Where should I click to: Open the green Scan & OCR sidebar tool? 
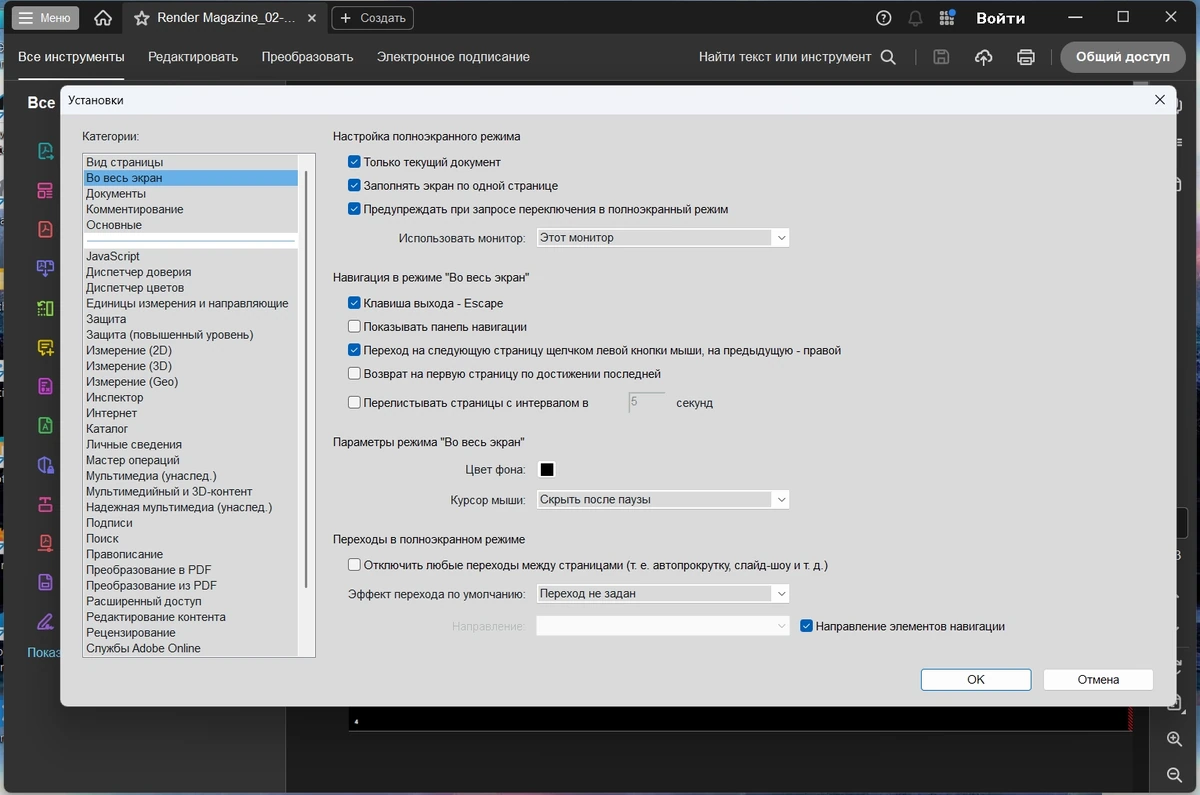tap(45, 308)
